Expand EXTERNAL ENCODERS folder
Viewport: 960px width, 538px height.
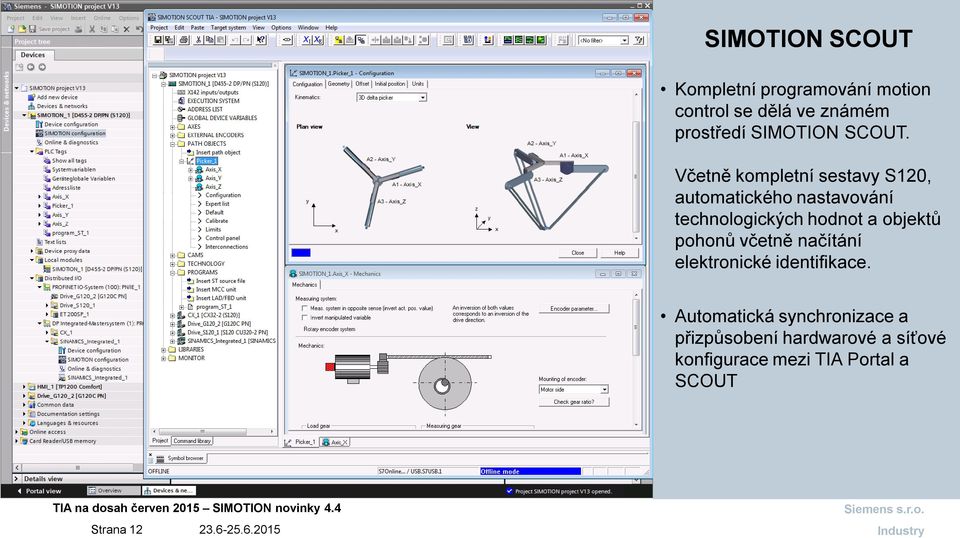click(173, 135)
